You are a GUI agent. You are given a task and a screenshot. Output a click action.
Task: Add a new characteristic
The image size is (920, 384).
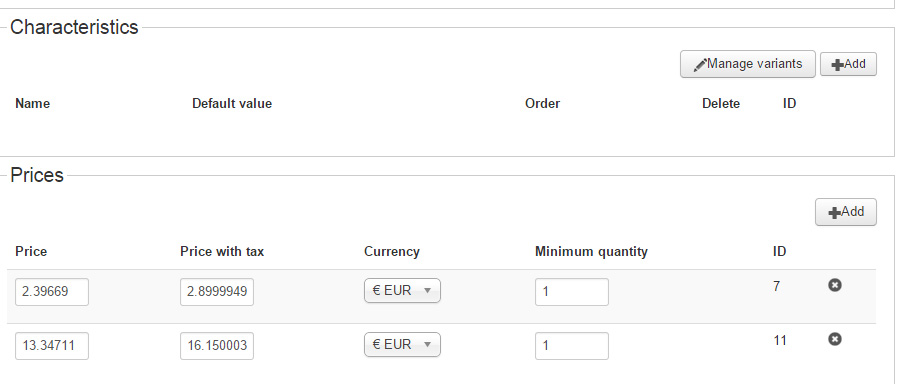click(848, 64)
